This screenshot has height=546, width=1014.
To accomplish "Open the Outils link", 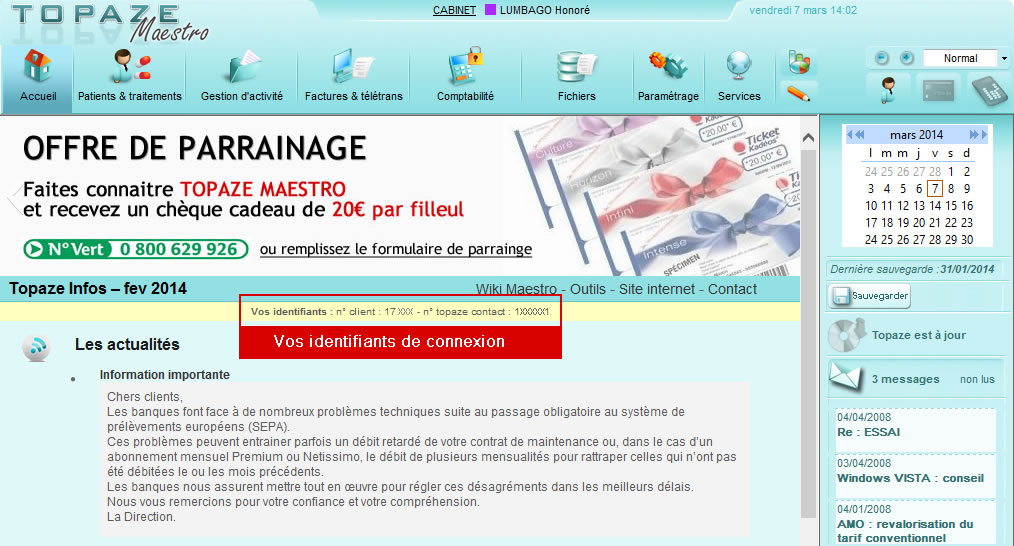I will 588,289.
